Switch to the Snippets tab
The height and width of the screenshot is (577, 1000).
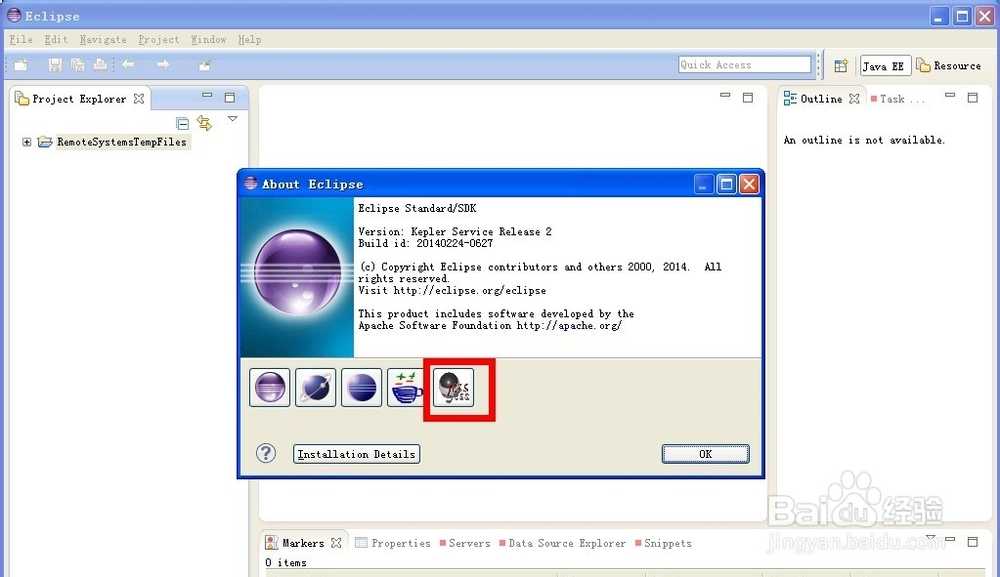point(663,543)
